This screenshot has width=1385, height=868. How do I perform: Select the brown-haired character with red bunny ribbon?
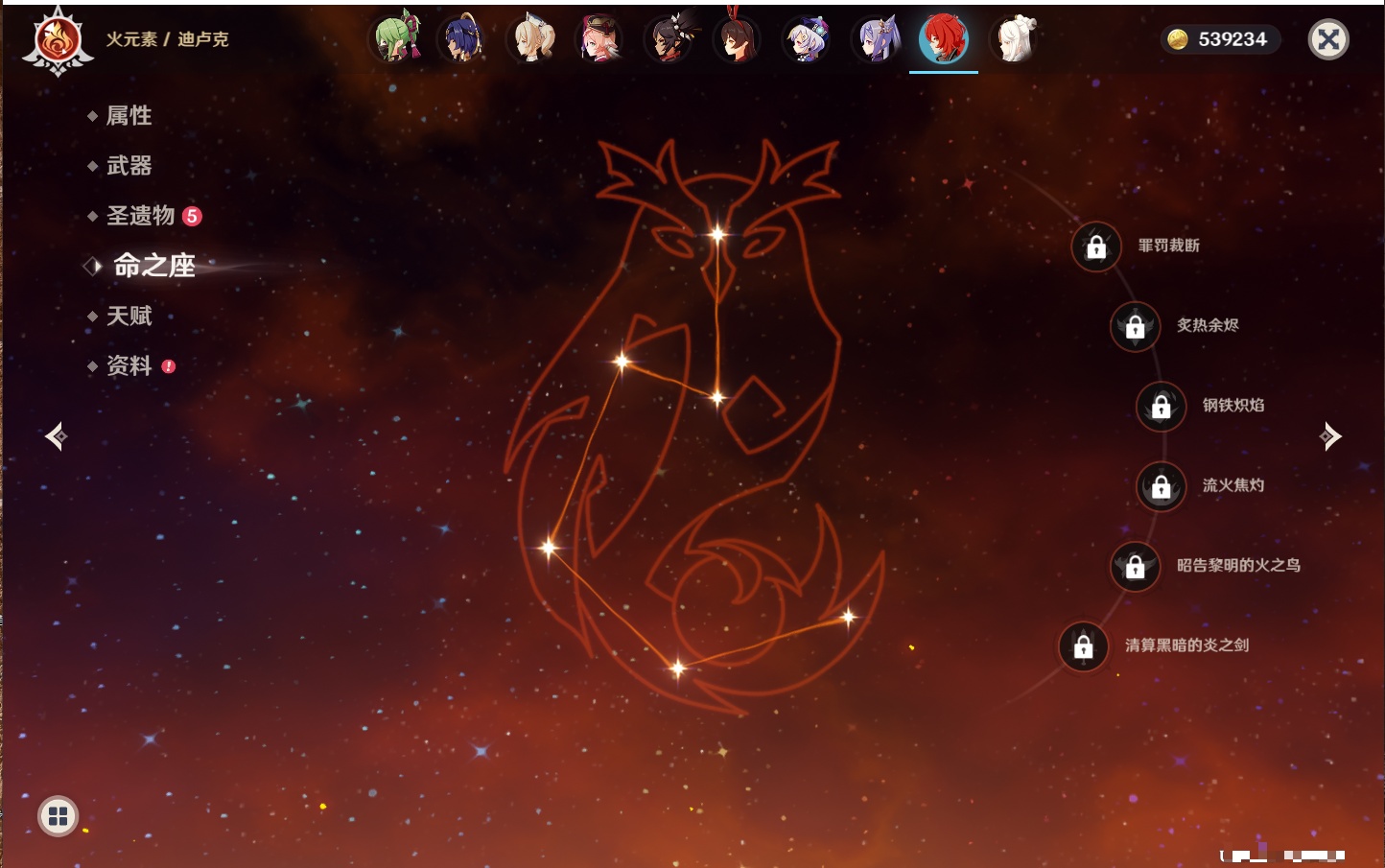tap(738, 38)
